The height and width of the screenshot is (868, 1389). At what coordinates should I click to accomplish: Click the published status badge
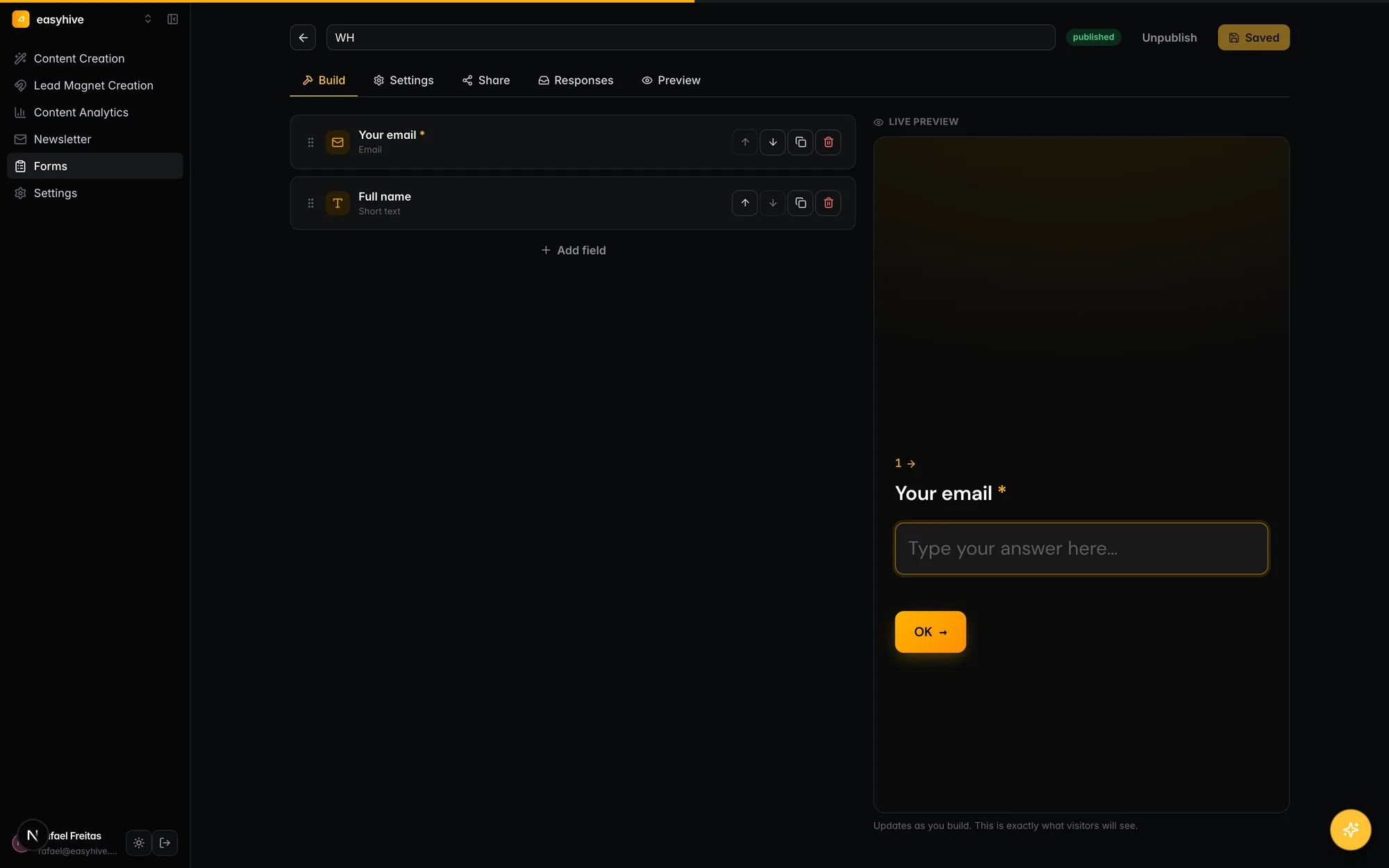[x=1093, y=37]
